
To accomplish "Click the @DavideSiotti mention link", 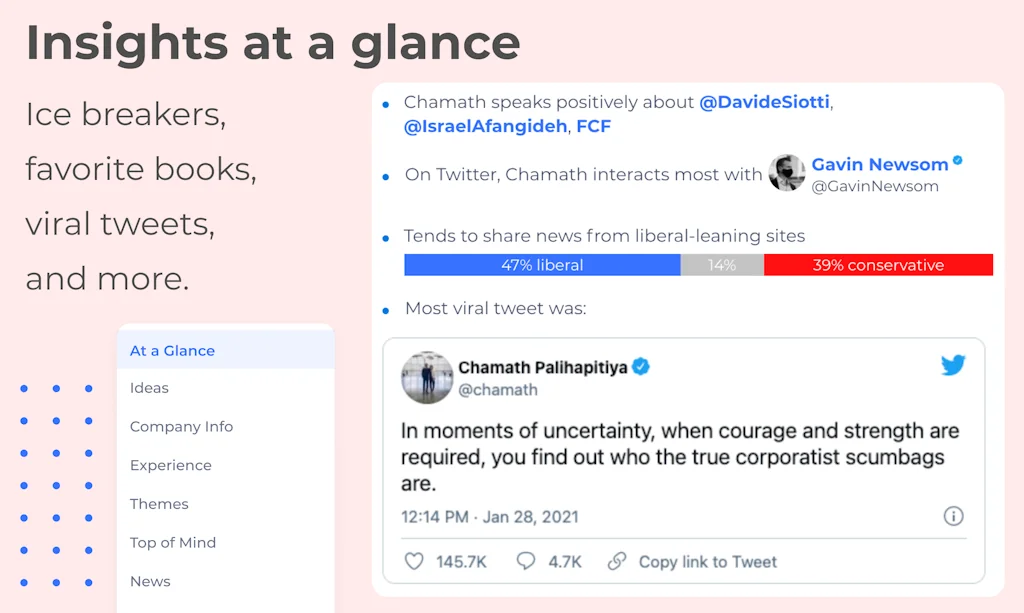I will click(765, 102).
